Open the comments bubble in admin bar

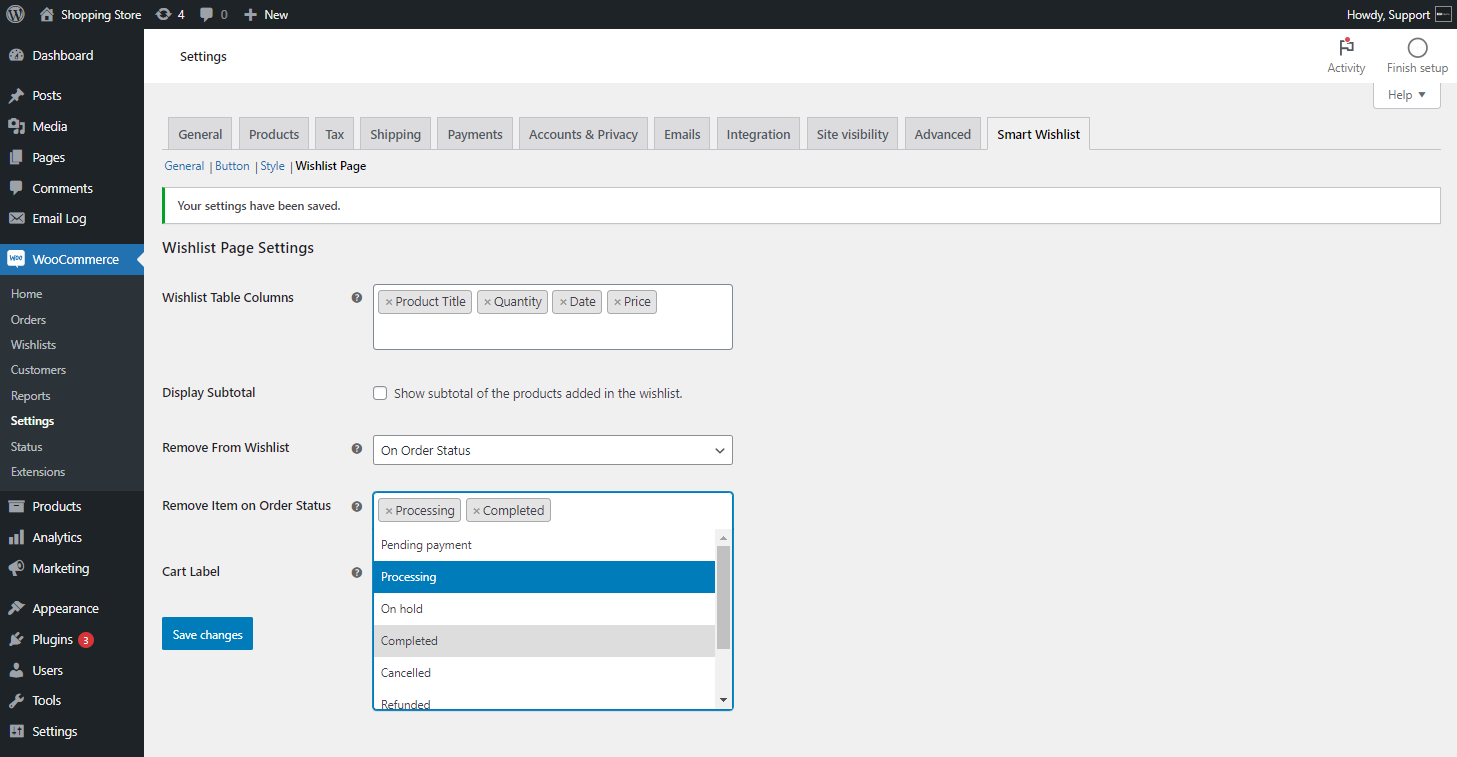(206, 15)
